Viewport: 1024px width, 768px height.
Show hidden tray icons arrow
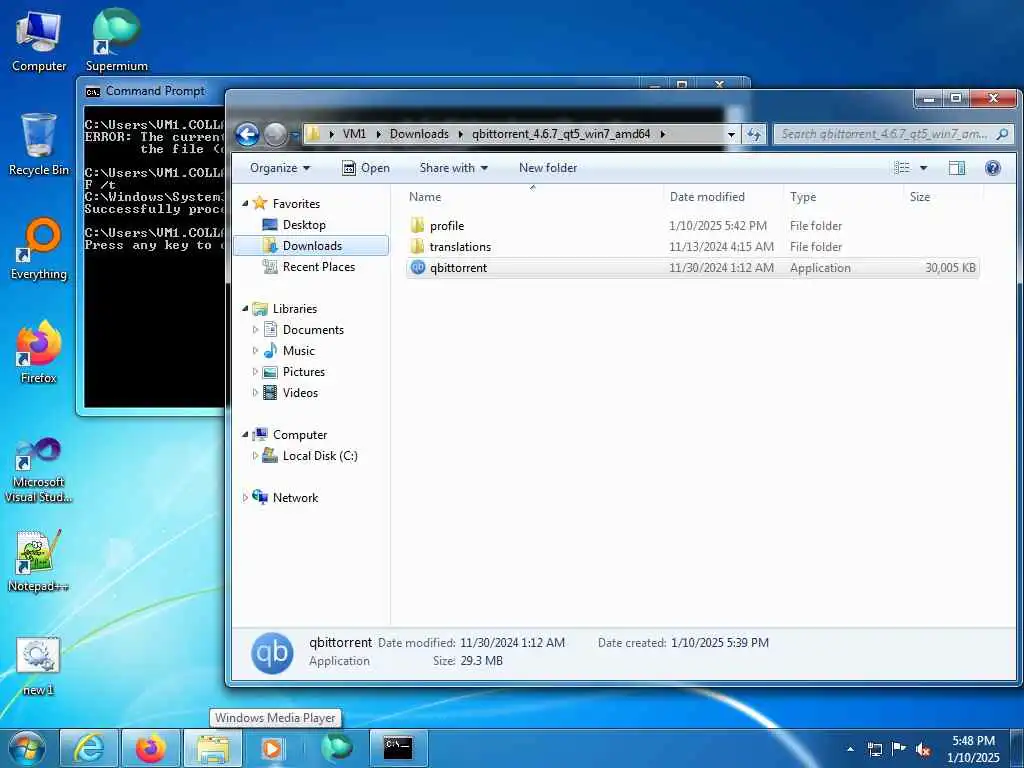click(850, 750)
